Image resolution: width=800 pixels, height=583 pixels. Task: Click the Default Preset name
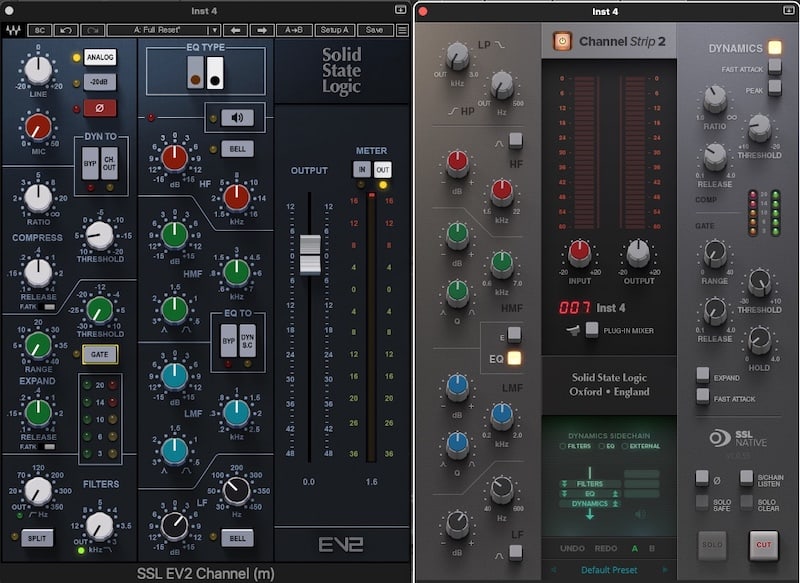609,570
